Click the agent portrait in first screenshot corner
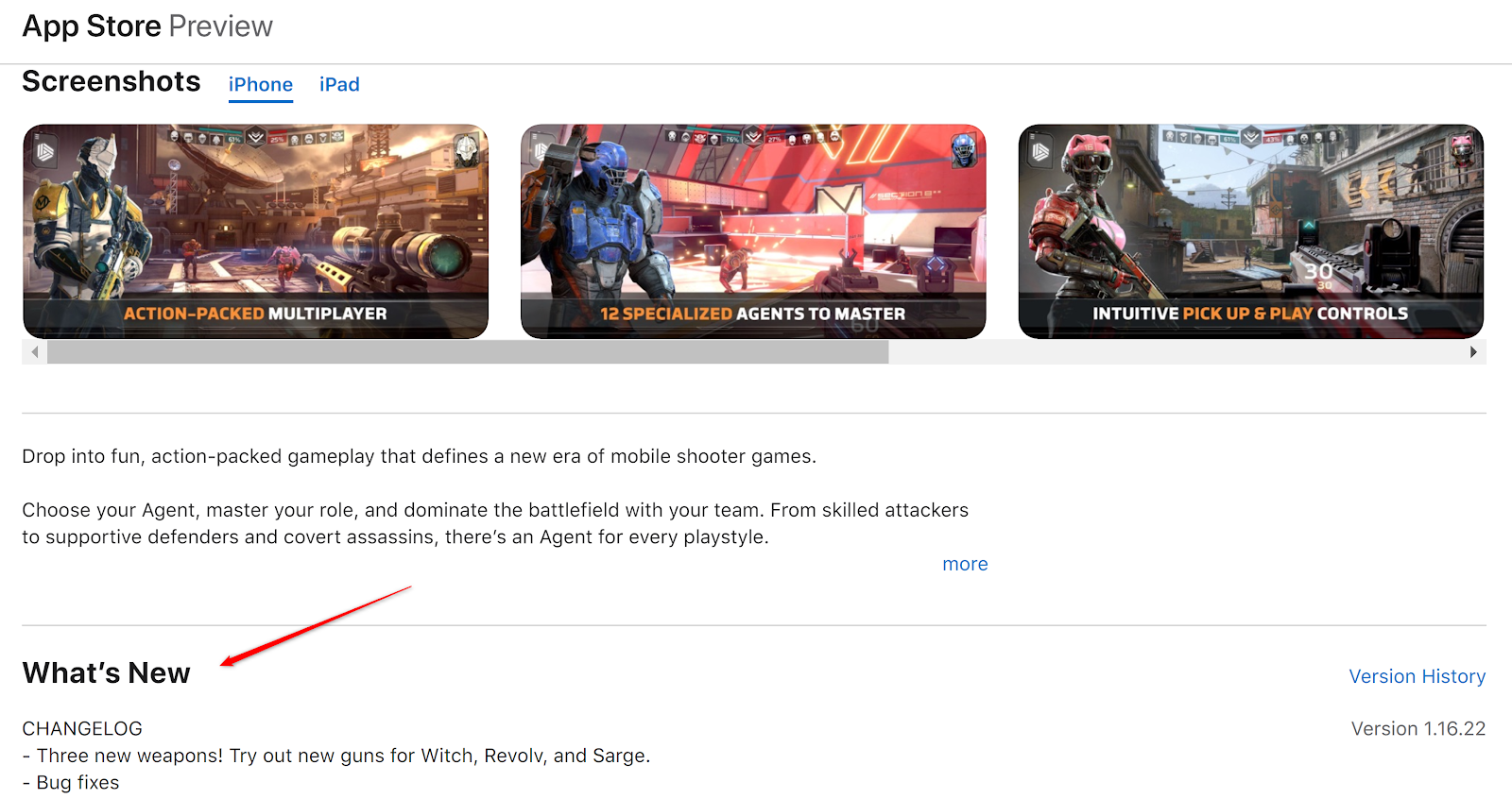 click(x=467, y=151)
